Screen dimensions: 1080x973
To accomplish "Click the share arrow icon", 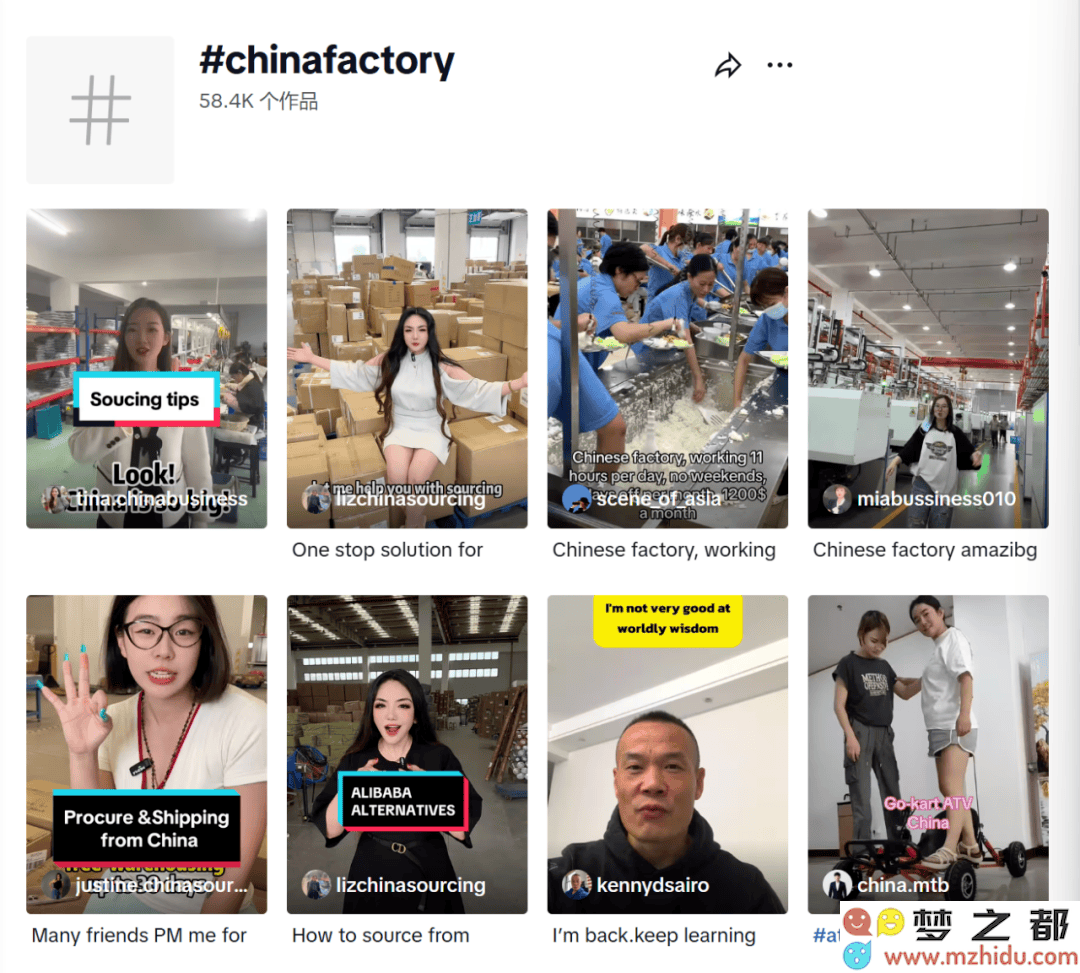I will click(728, 65).
